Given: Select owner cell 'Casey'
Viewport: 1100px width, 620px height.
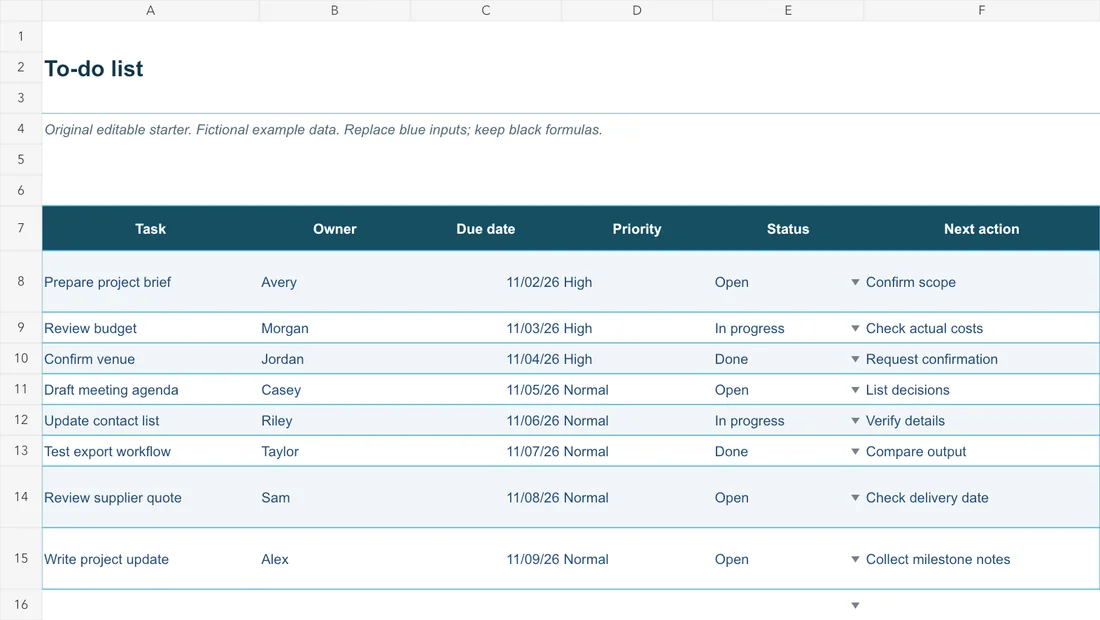Looking at the screenshot, I should tap(335, 390).
